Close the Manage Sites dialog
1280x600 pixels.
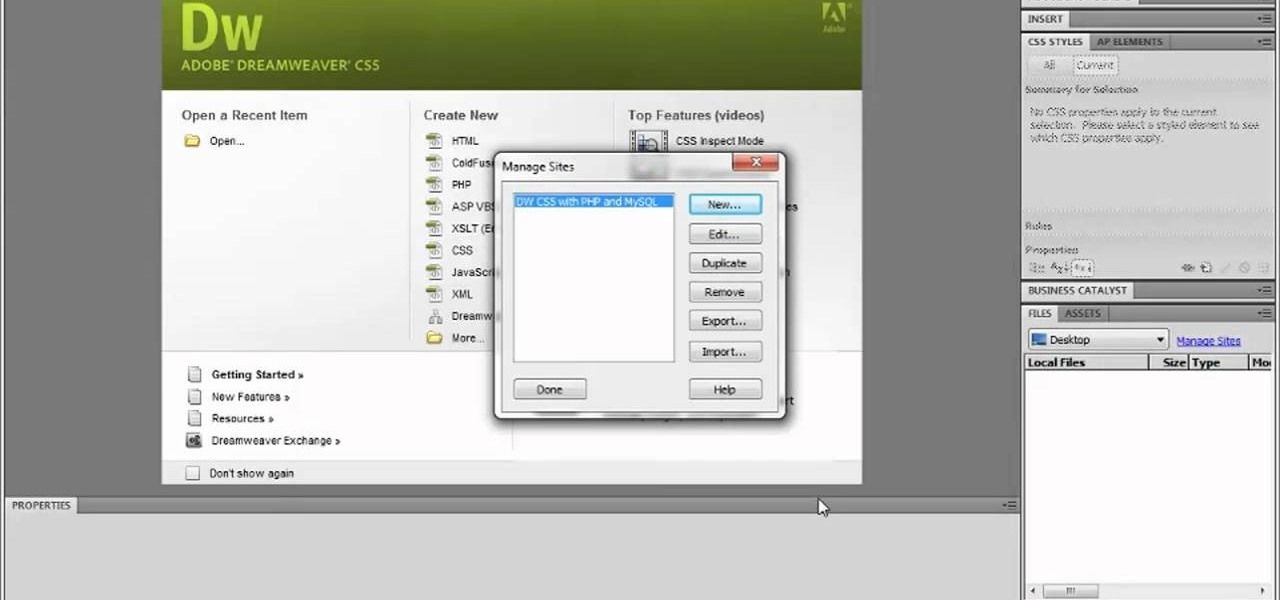coord(755,163)
